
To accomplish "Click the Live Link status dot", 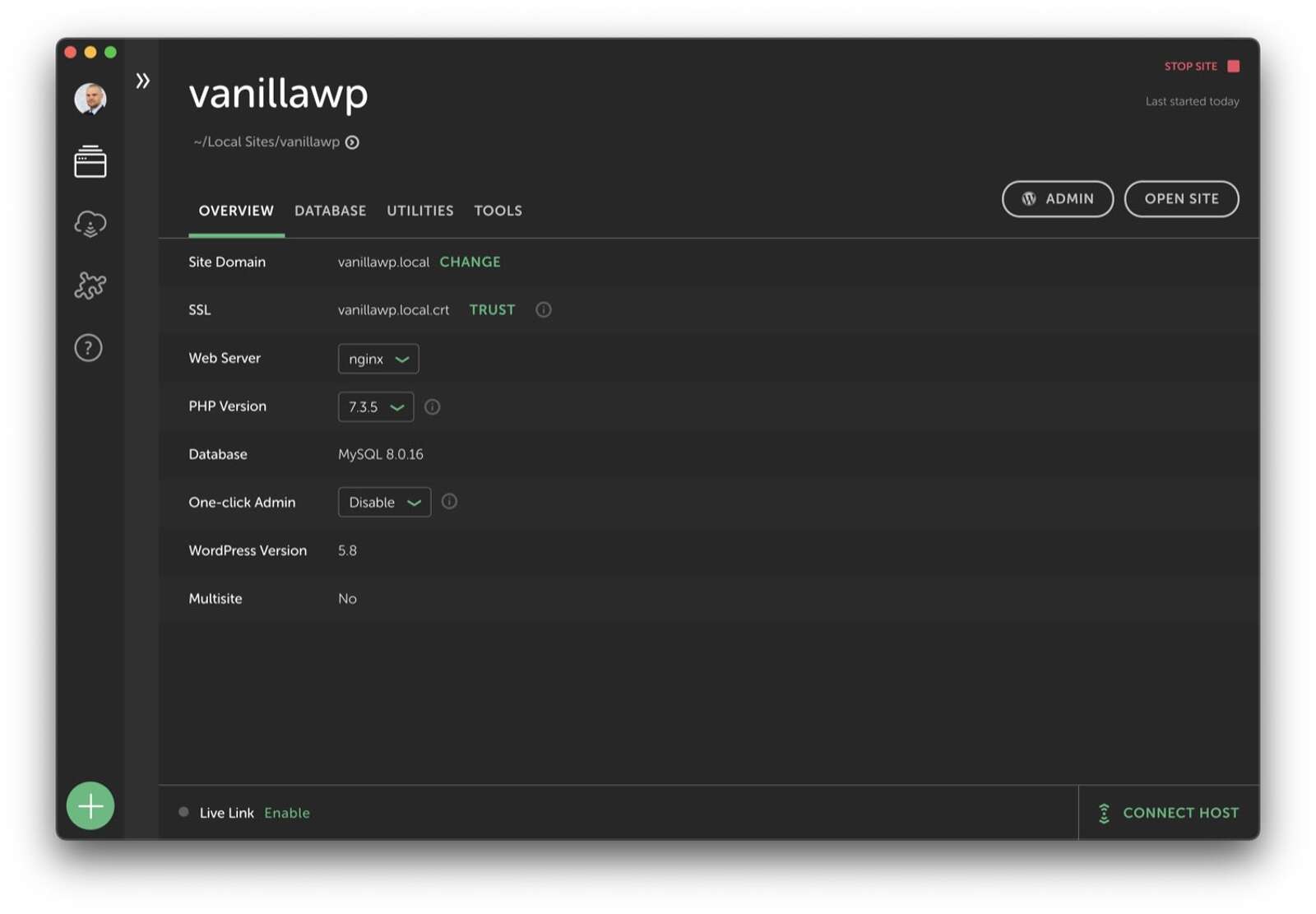I will [183, 812].
